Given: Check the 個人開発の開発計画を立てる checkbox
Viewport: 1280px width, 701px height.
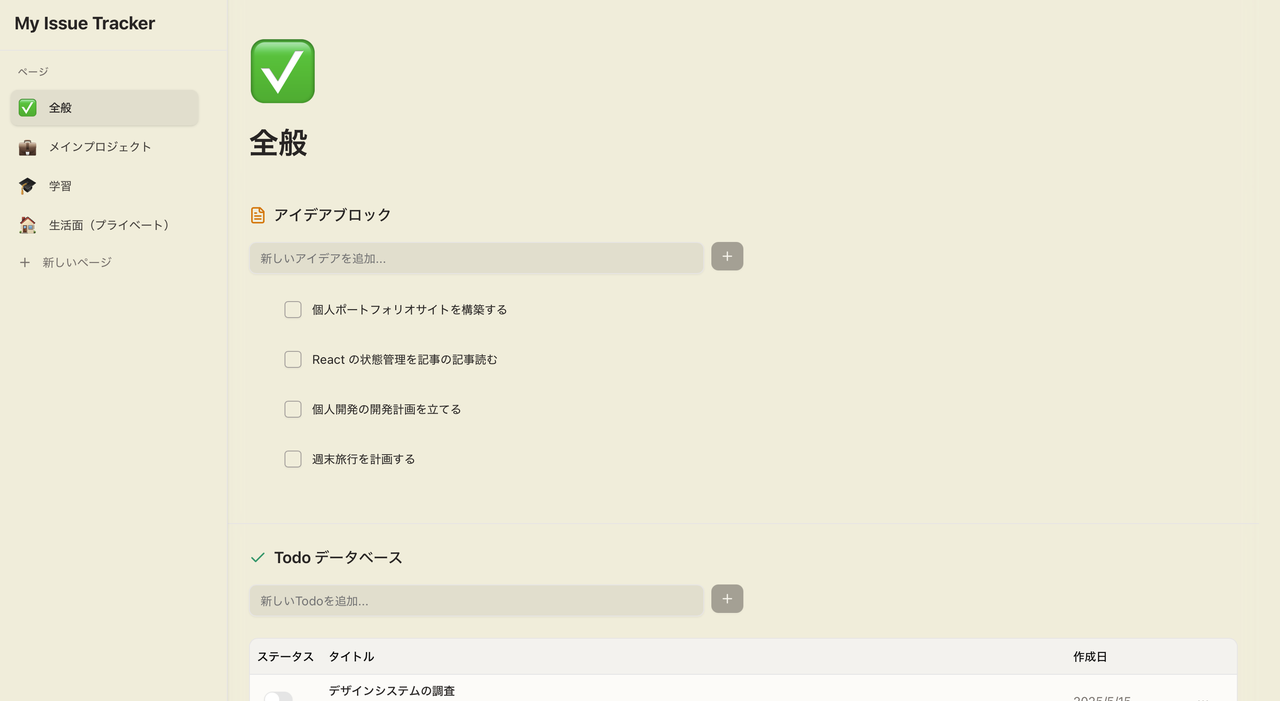Looking at the screenshot, I should (x=292, y=409).
